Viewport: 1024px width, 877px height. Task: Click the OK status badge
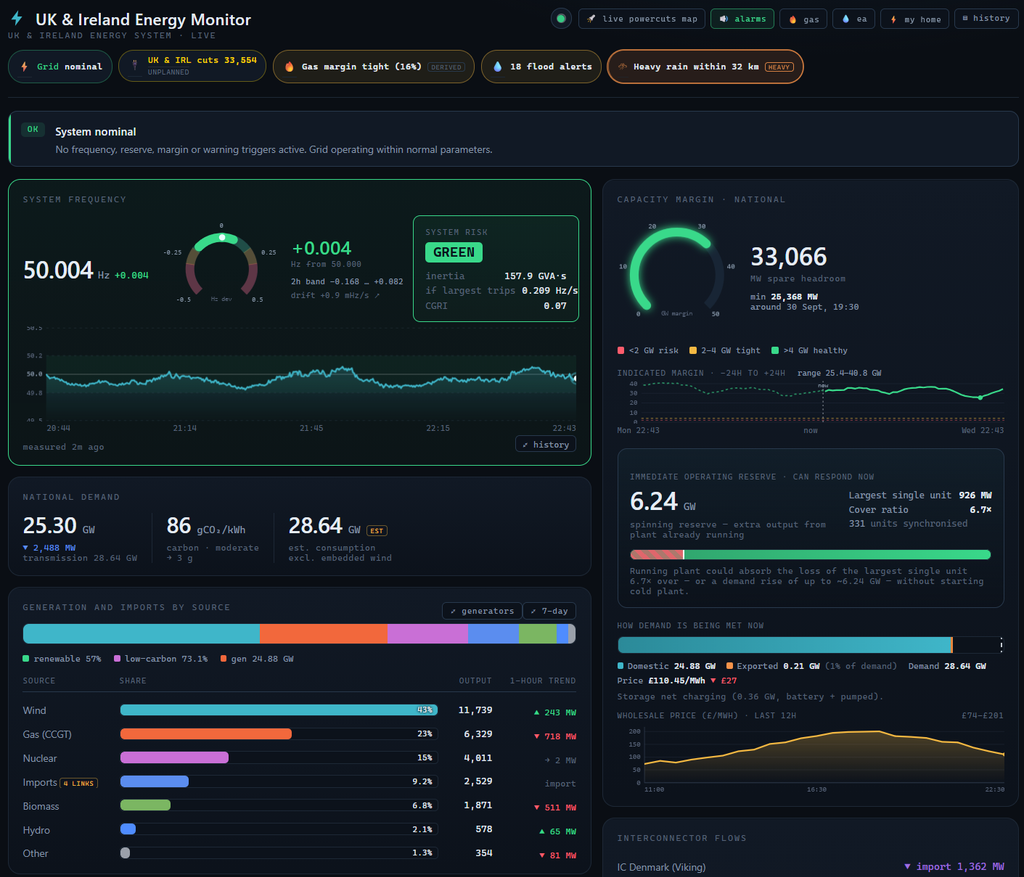click(33, 129)
